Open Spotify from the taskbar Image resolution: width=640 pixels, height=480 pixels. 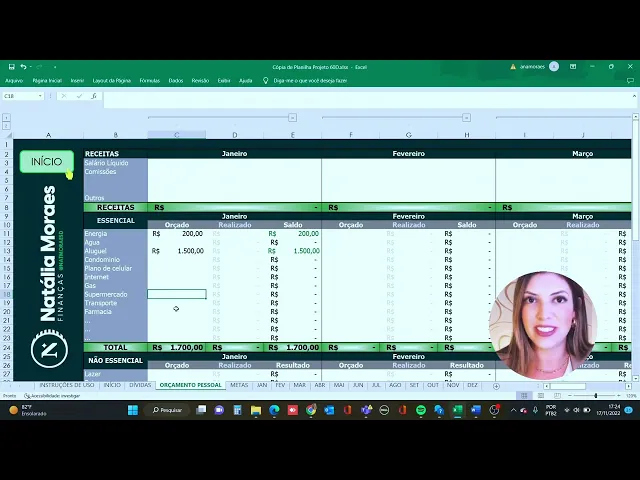(x=421, y=410)
